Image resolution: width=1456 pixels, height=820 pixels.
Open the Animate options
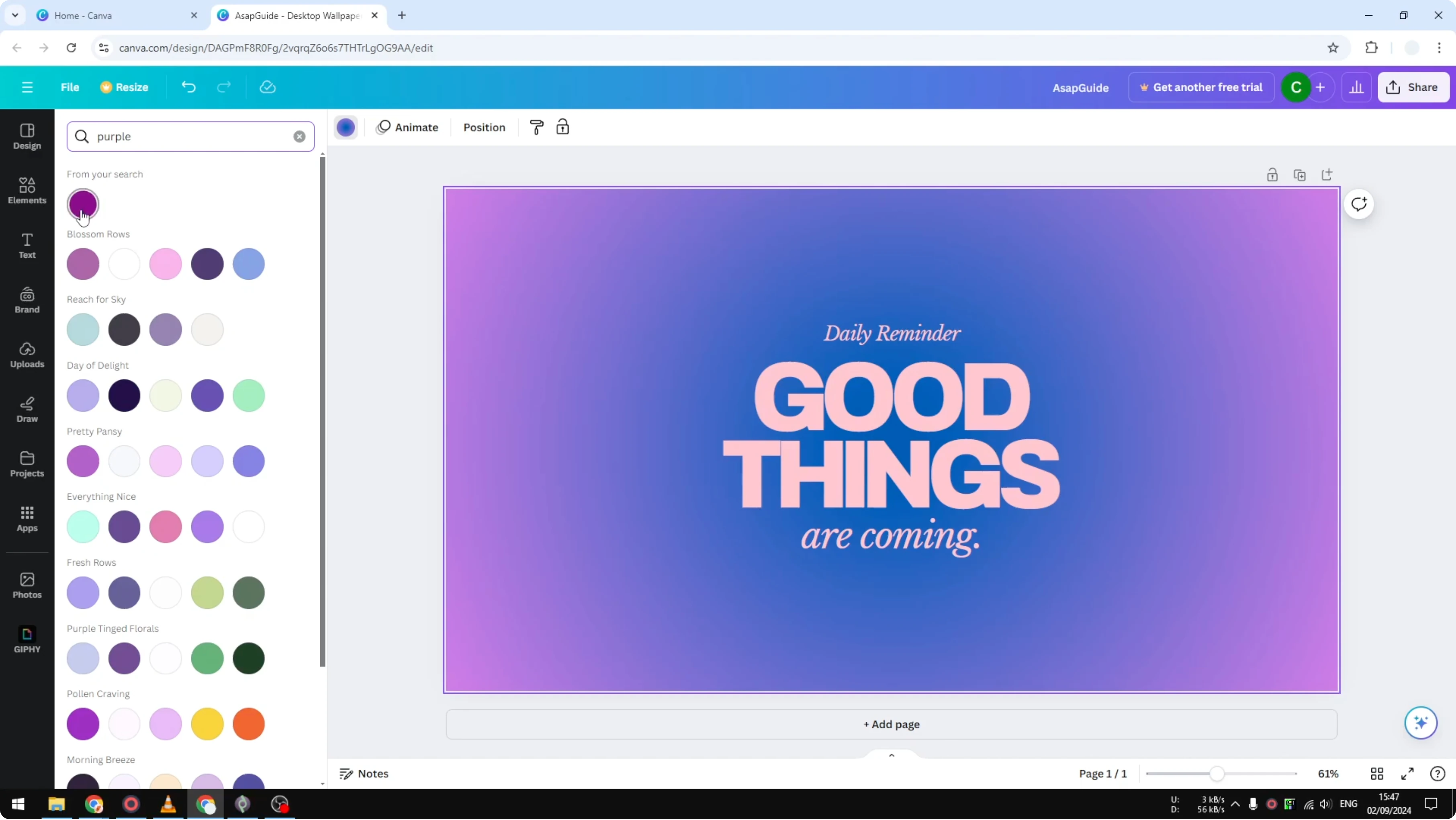point(407,127)
